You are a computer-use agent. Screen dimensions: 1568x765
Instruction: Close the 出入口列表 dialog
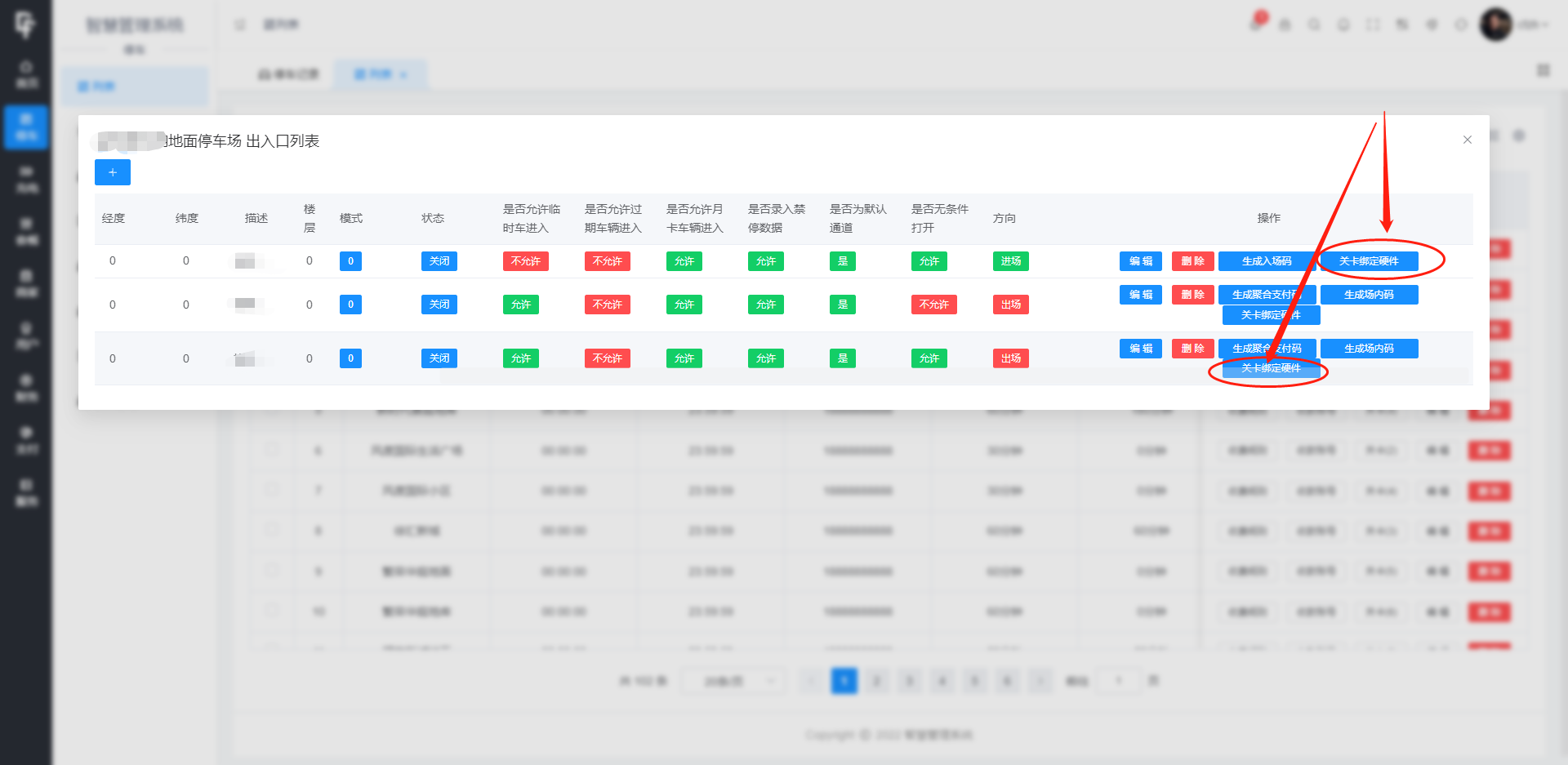(x=1467, y=140)
